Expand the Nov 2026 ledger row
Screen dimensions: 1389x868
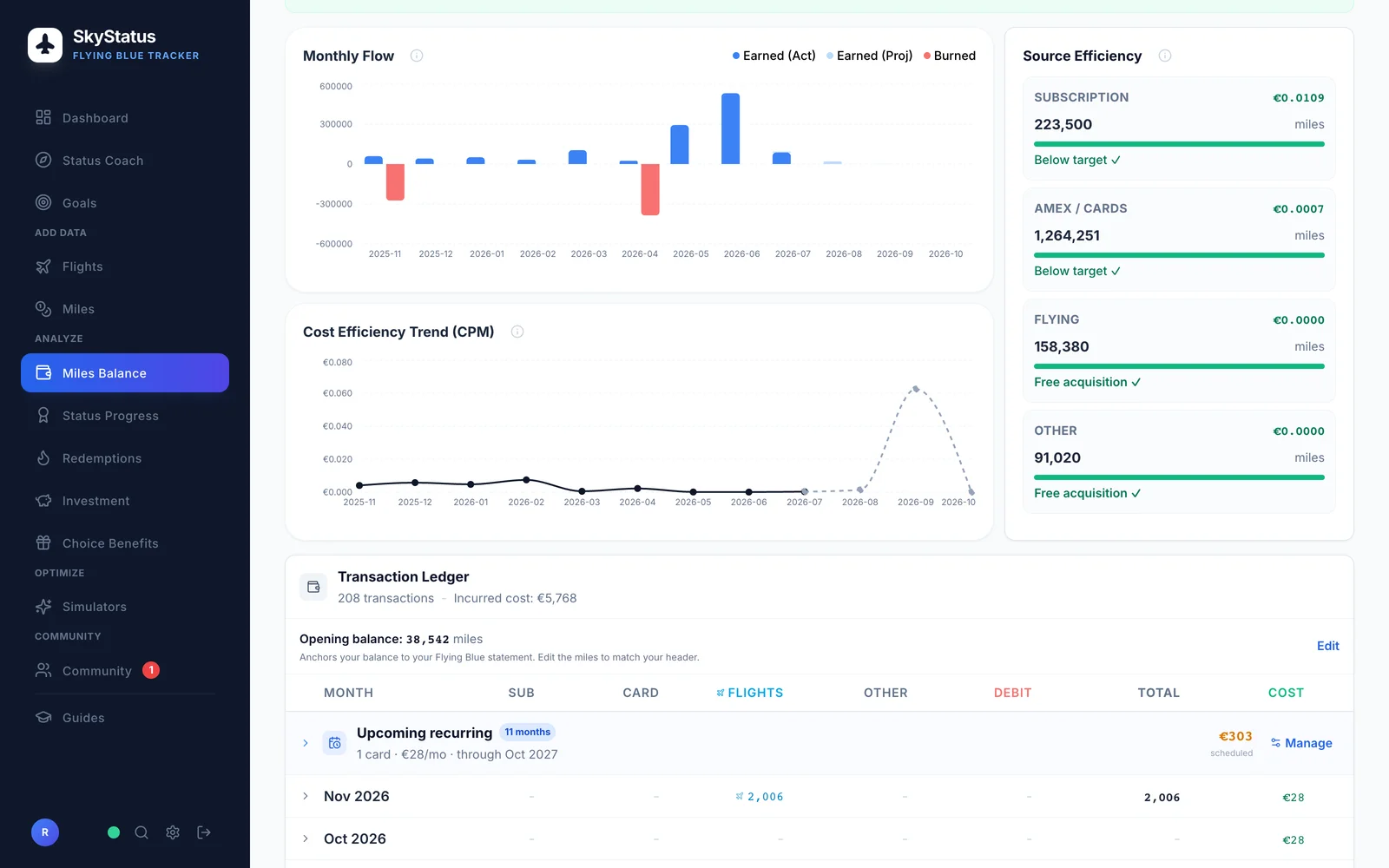[x=306, y=796]
